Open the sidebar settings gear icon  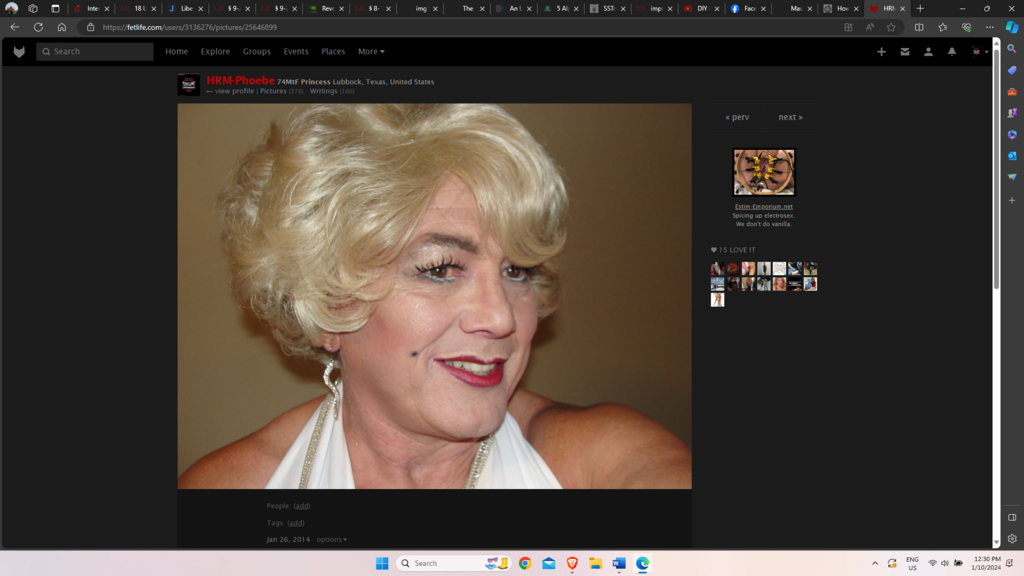pyautogui.click(x=1012, y=539)
